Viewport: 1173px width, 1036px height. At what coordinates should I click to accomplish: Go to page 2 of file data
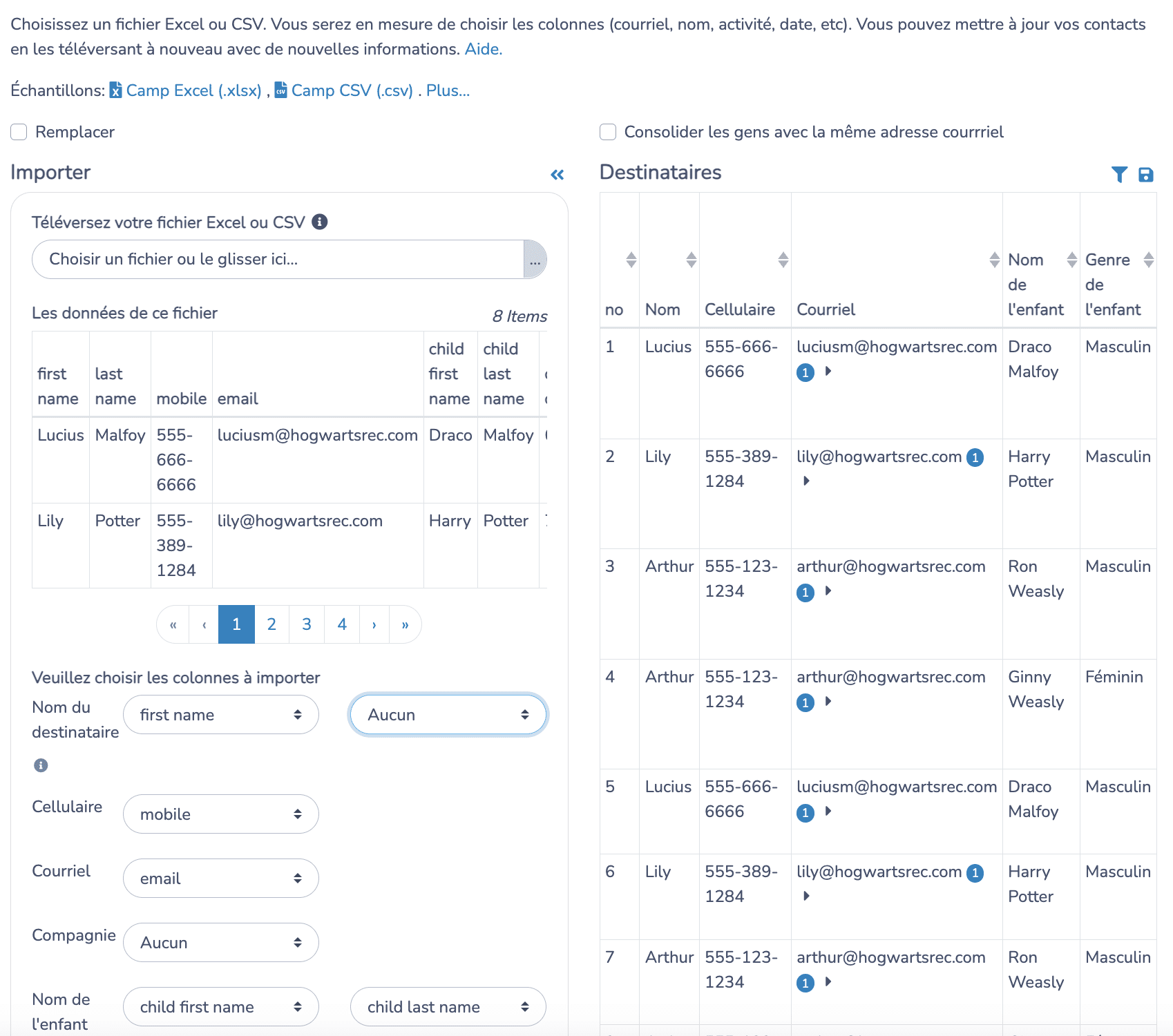pos(271,624)
